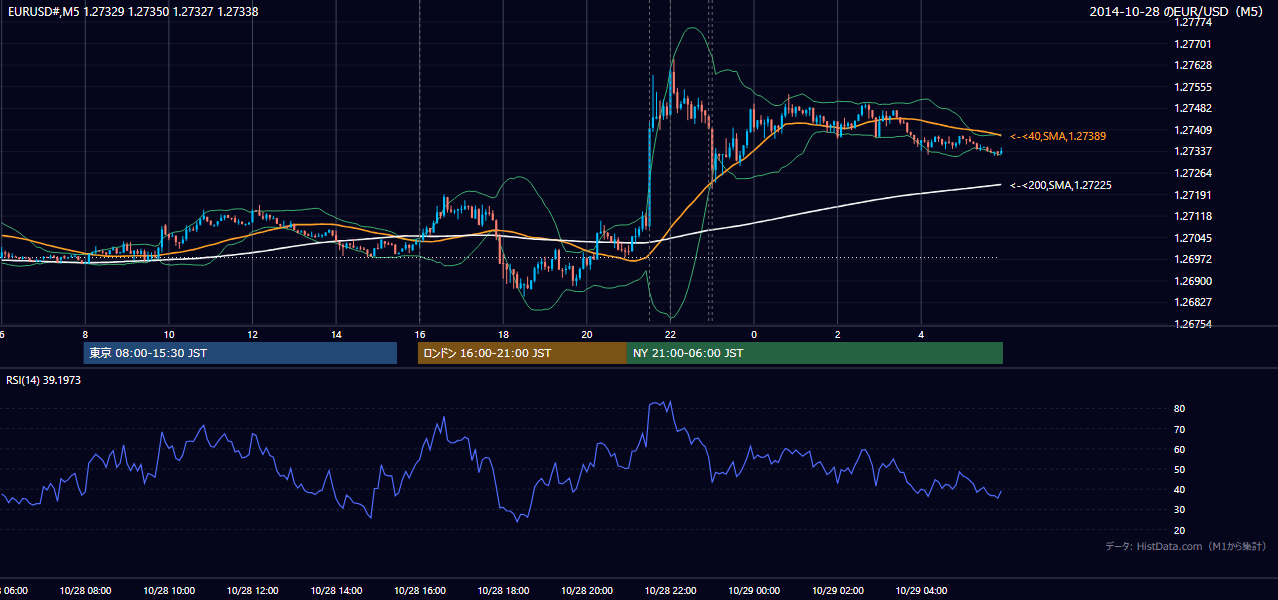Screen dimensions: 1278x600
Task: Click the 10/29 00:00 time axis label
Action: click(x=754, y=591)
